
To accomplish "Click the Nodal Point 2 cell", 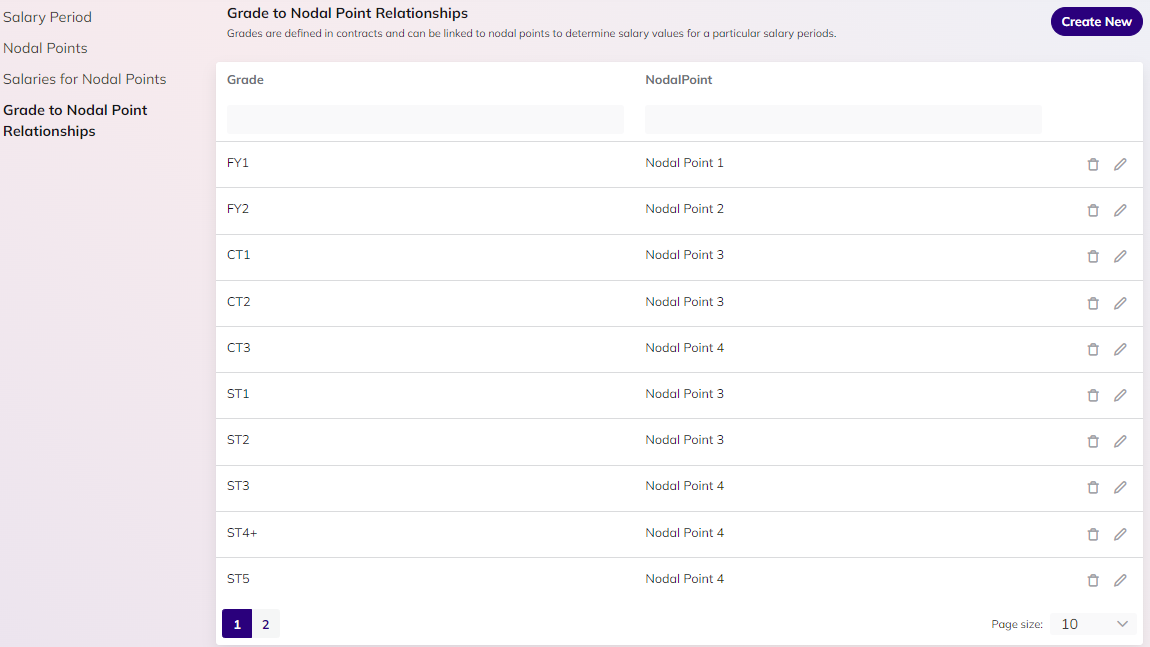I will click(x=684, y=209).
